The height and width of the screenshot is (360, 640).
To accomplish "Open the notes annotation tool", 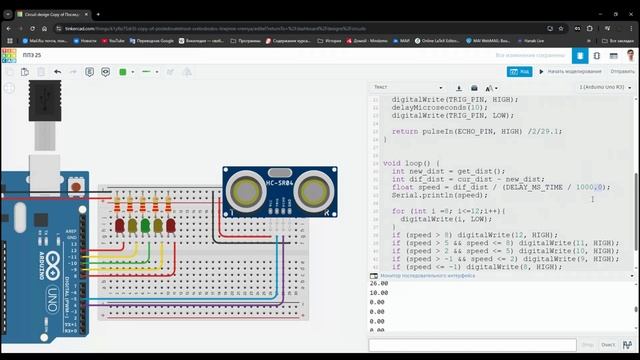I will coord(89,72).
